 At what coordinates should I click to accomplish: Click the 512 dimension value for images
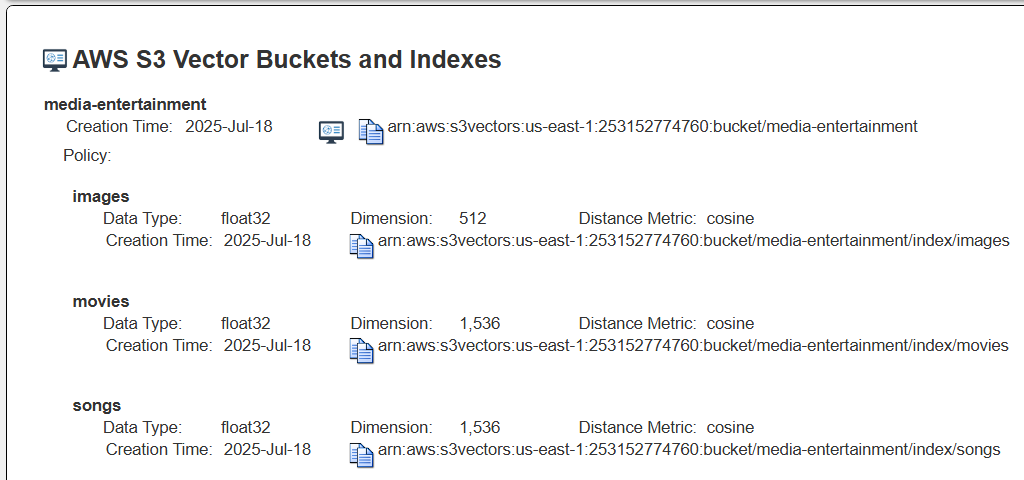click(x=473, y=218)
